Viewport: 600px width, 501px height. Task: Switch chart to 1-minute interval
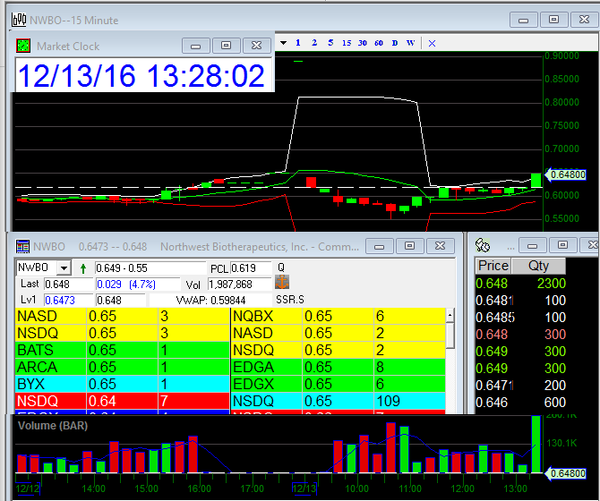tap(298, 43)
